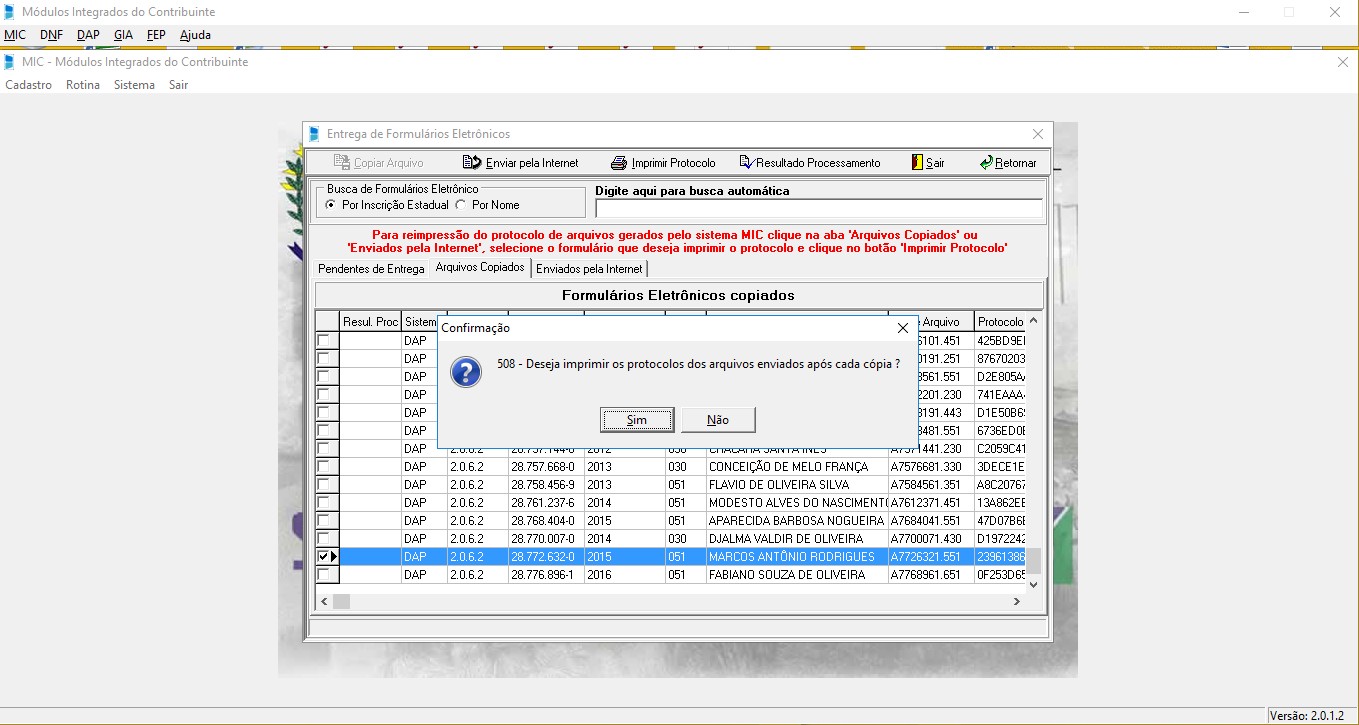Image resolution: width=1359 pixels, height=725 pixels.
Task: Select the APARECIDA BARBOSA NOGUEIRA cell
Action: (x=797, y=521)
